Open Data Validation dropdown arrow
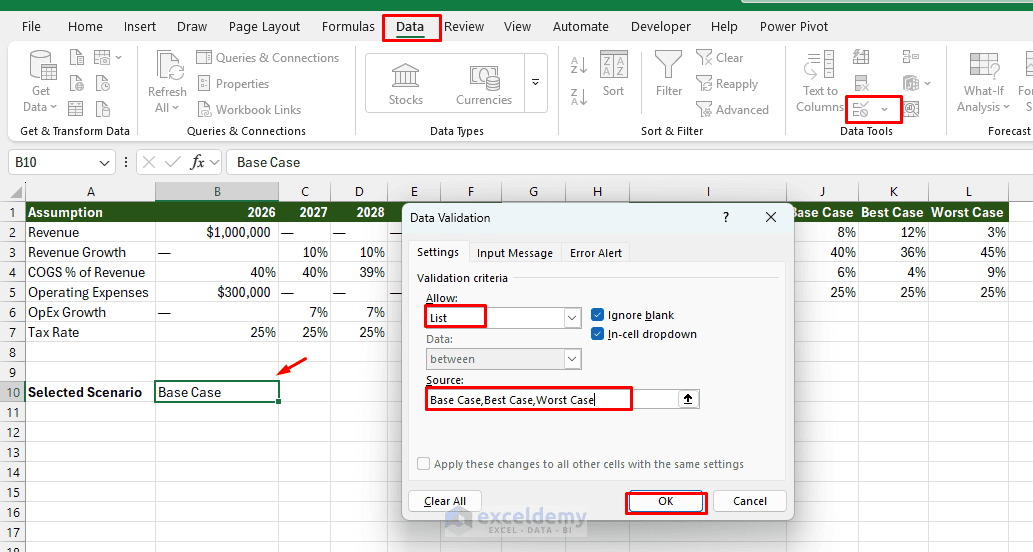 (x=885, y=109)
